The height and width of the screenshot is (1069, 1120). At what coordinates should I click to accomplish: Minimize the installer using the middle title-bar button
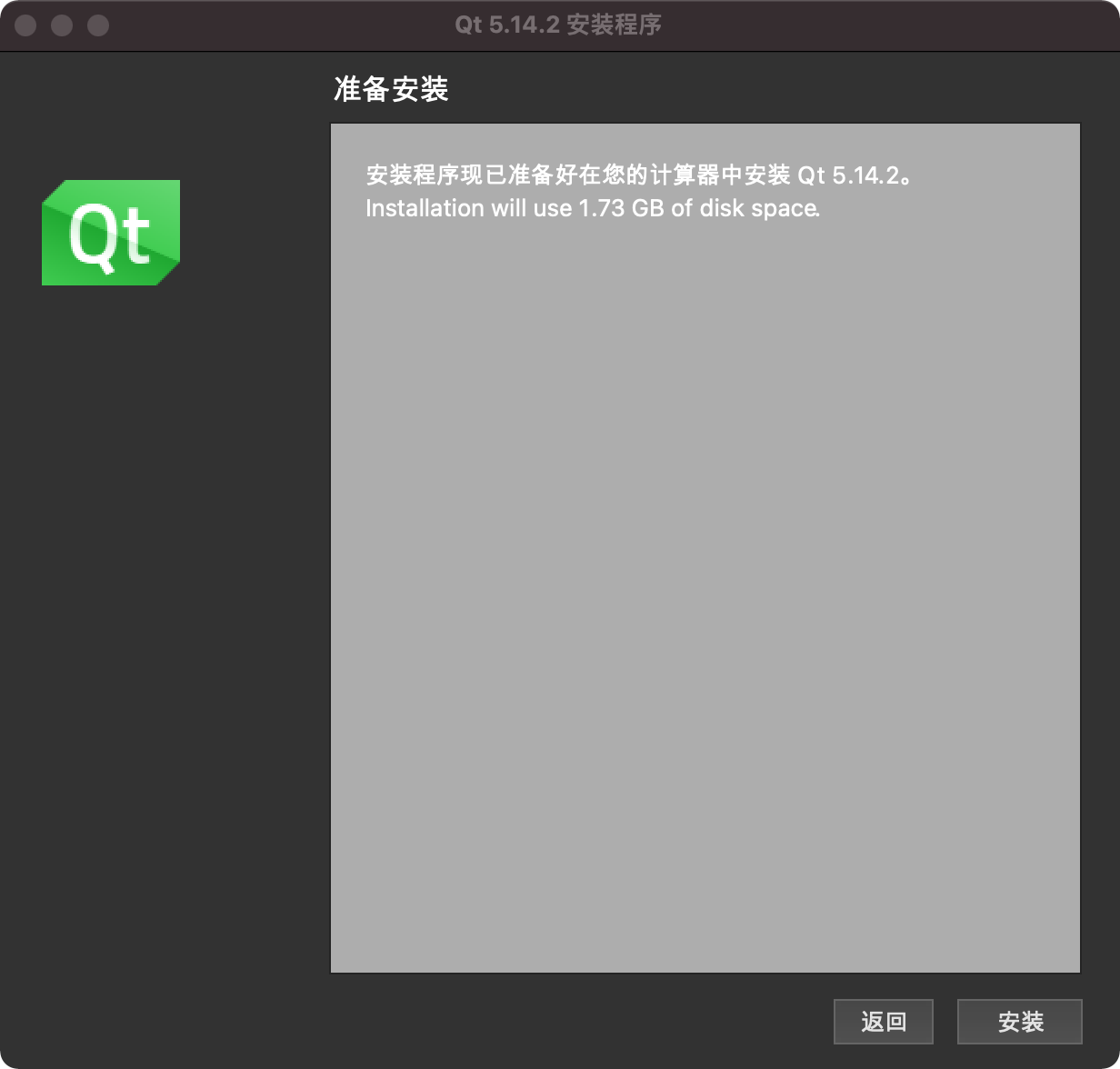62,25
